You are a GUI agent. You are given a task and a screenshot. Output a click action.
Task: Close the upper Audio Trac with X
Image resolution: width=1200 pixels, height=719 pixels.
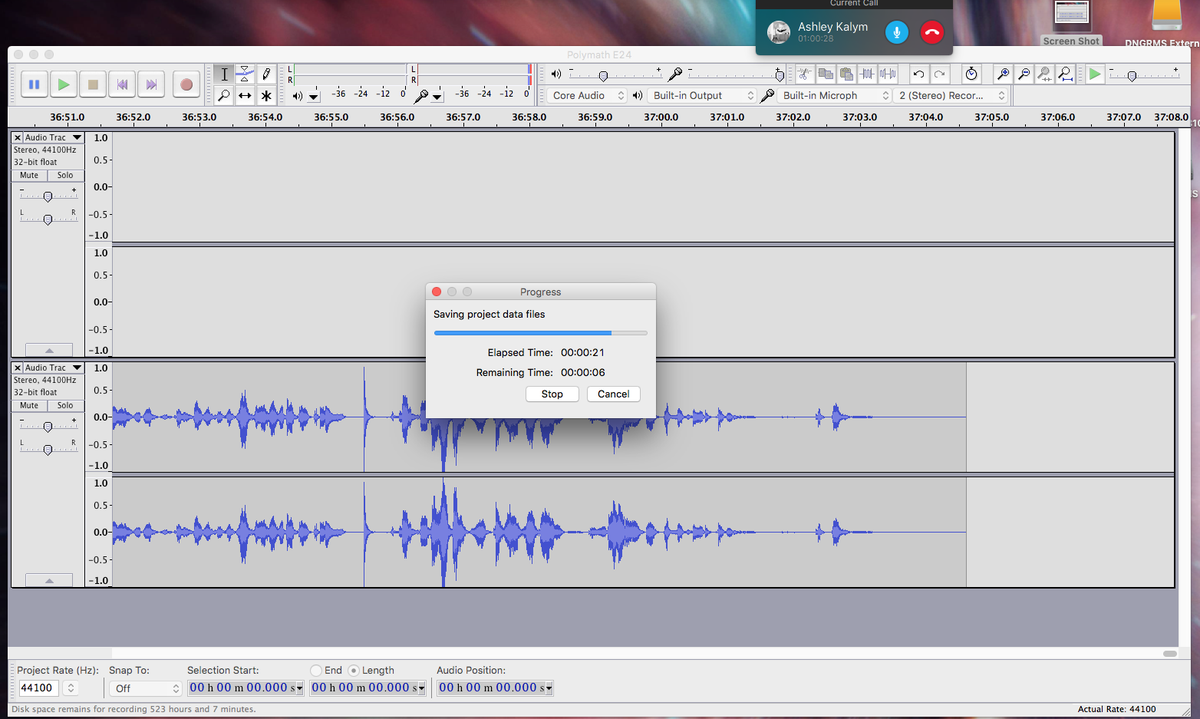click(18, 137)
